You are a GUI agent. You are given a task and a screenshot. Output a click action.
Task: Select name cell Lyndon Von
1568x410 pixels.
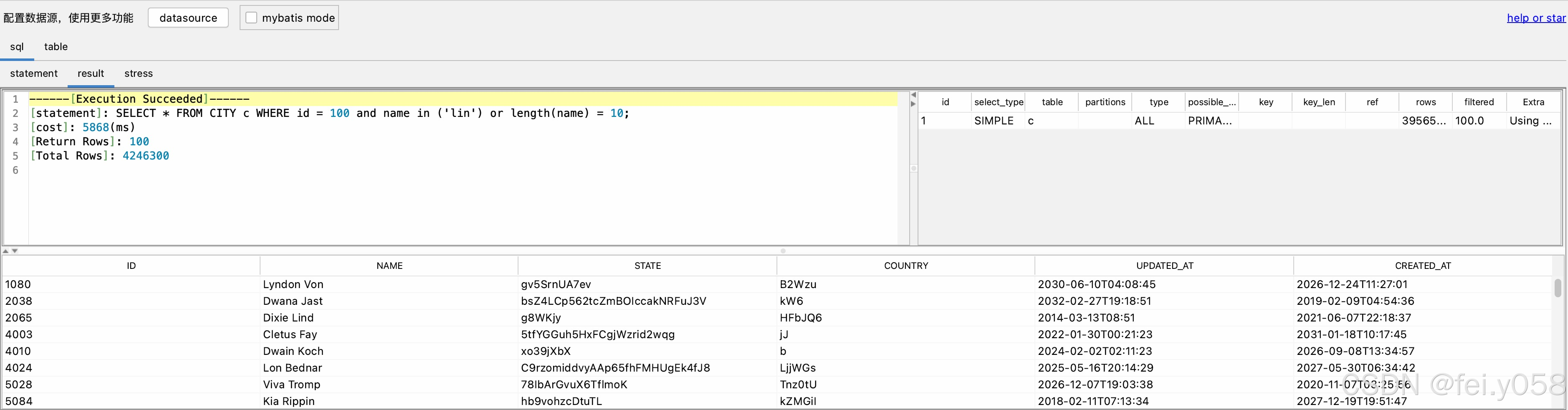click(x=389, y=284)
